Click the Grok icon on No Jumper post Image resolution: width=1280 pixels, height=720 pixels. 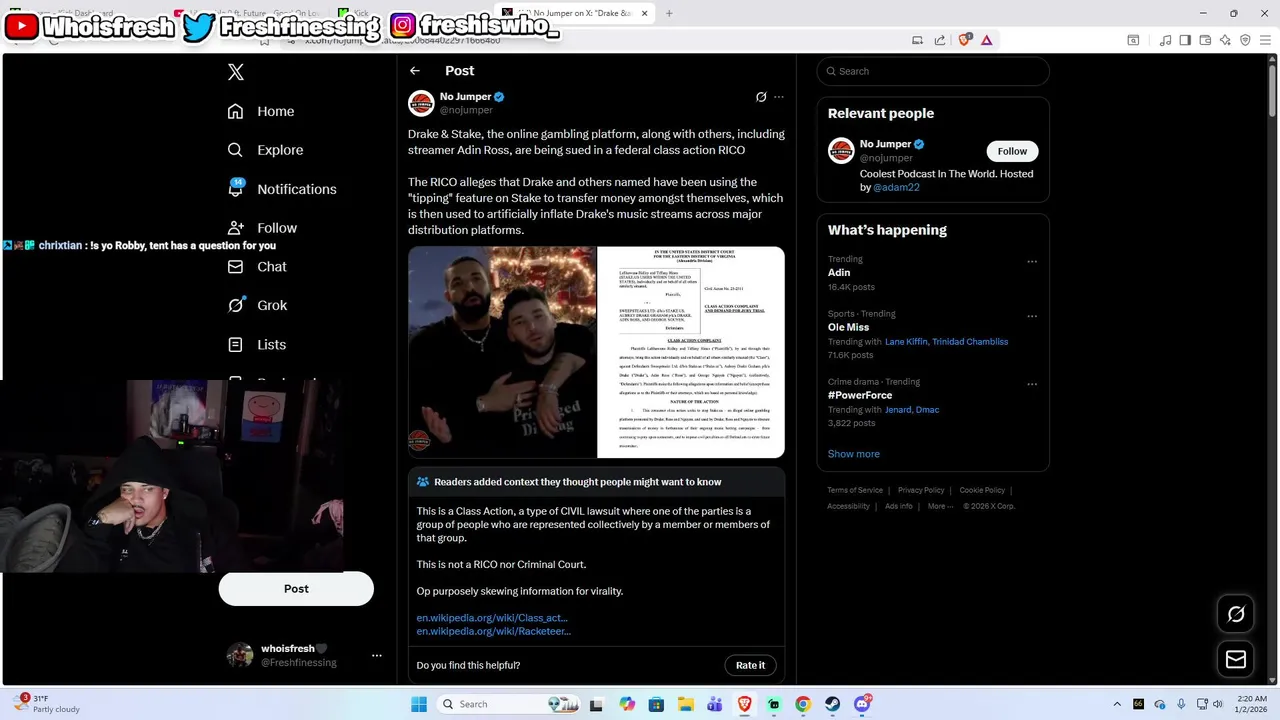(x=761, y=97)
